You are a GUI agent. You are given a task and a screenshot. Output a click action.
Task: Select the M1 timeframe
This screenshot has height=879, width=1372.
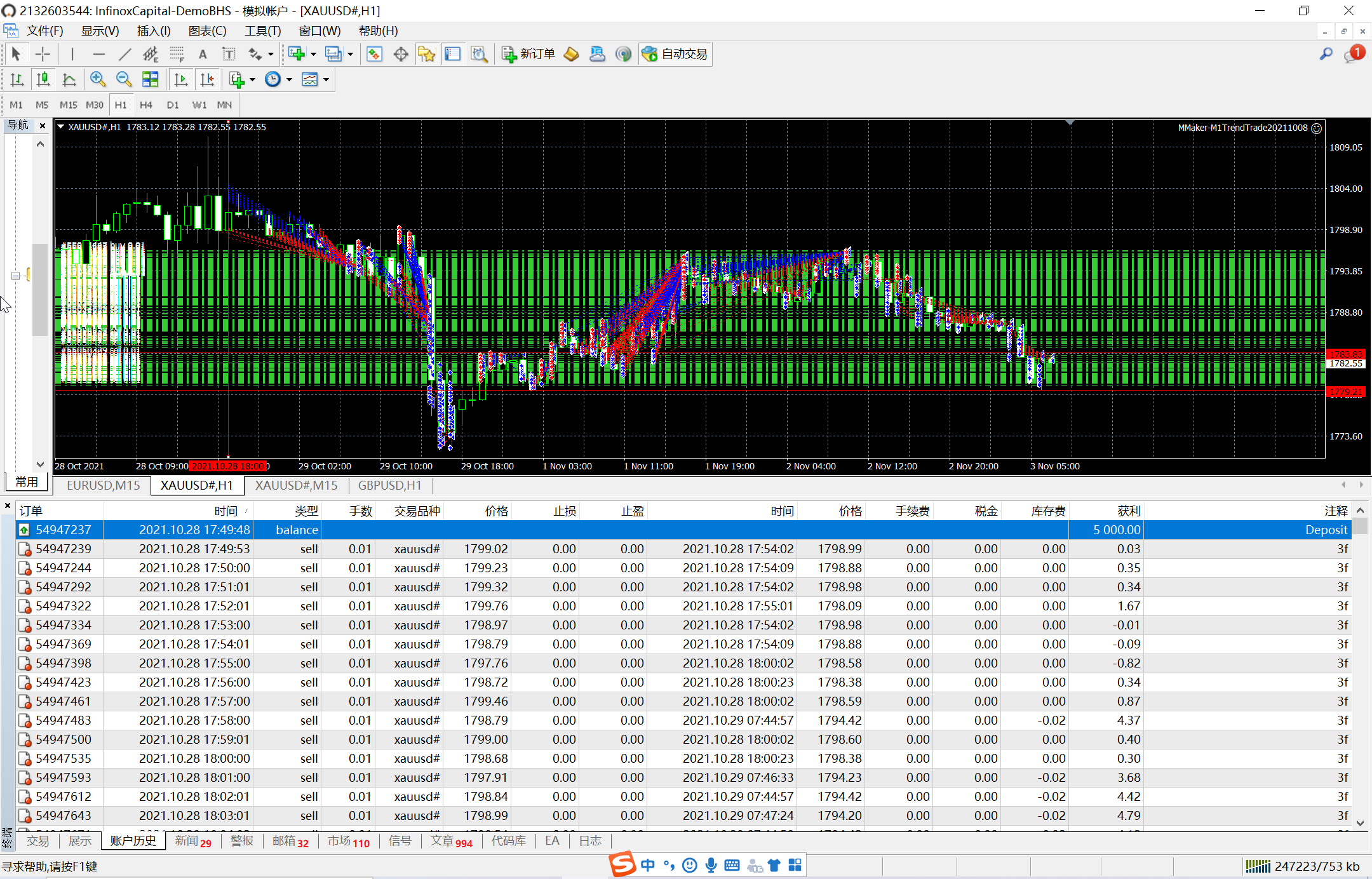point(17,105)
